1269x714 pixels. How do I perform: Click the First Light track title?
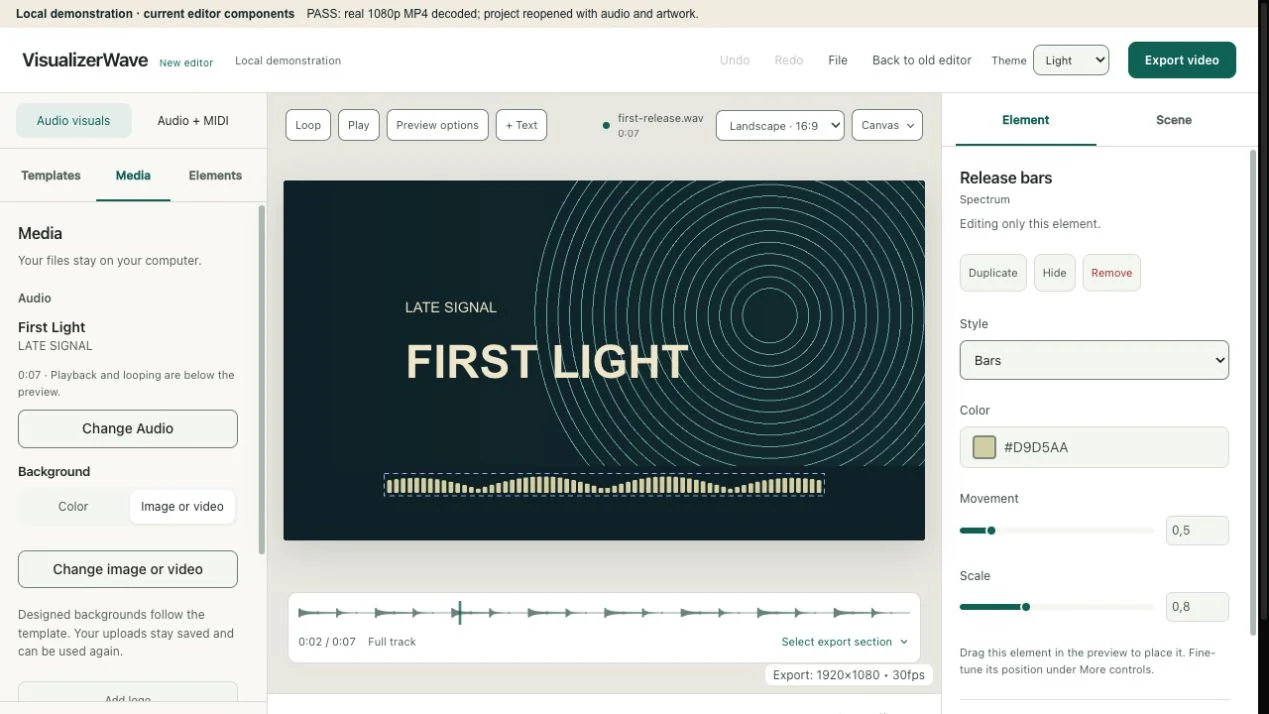[x=52, y=327]
